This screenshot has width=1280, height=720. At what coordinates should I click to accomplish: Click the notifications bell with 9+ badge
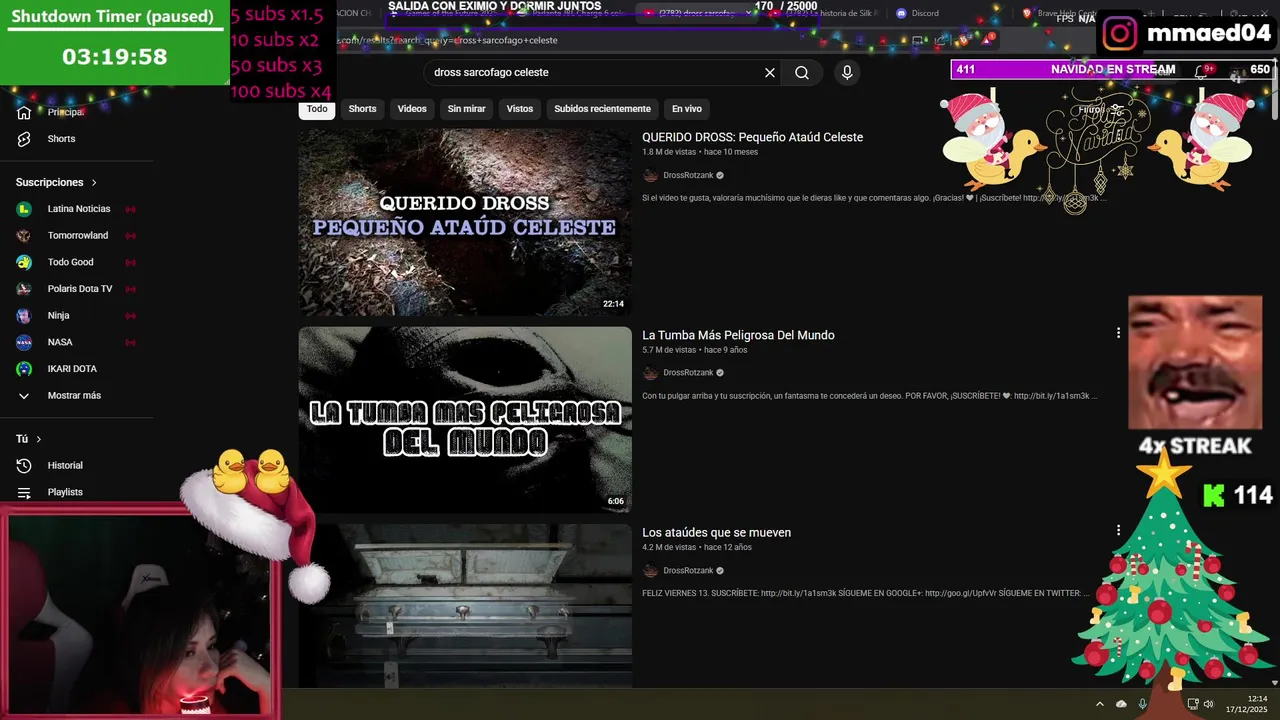[x=1203, y=71]
